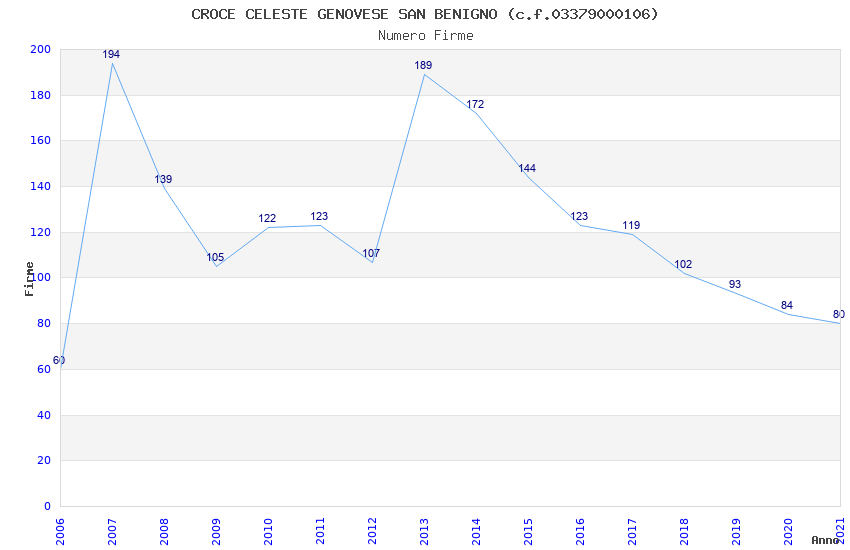Click the data label 105 for 2009

(215, 257)
